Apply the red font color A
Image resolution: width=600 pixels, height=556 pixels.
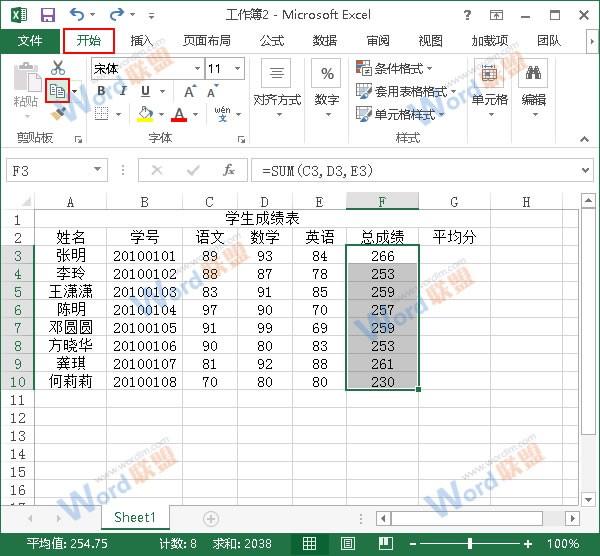179,114
